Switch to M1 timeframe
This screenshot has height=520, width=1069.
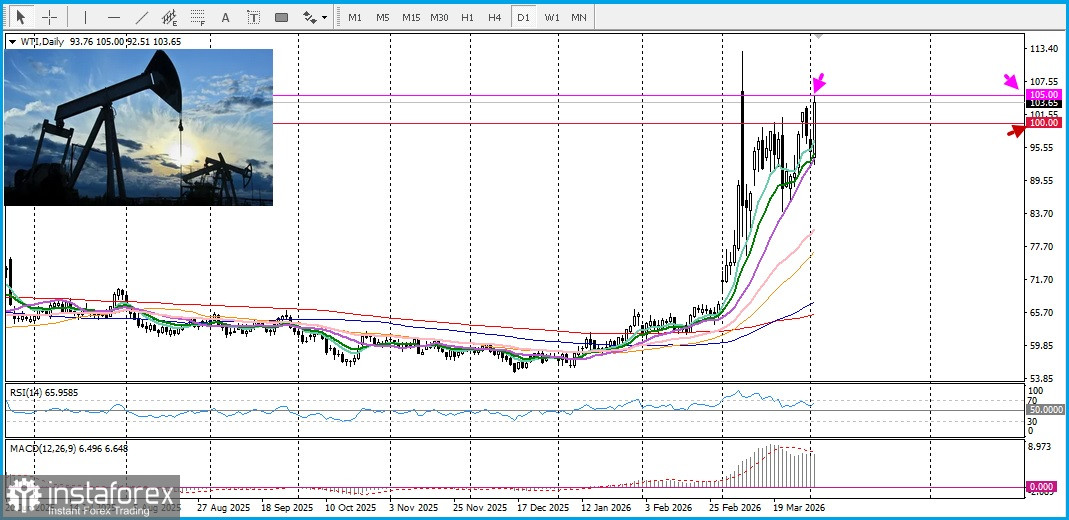355,17
